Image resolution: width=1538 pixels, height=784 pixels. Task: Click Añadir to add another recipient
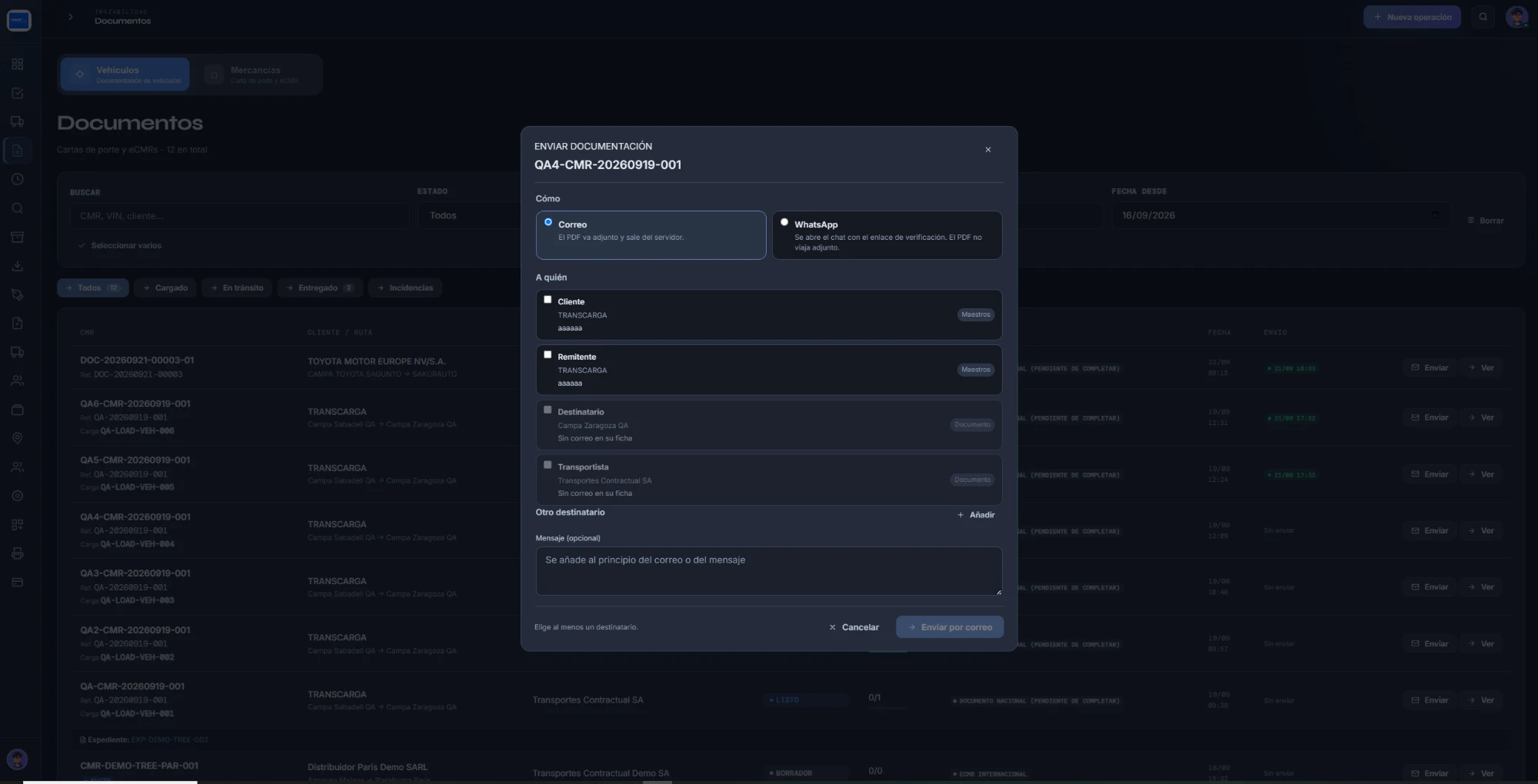pos(977,515)
